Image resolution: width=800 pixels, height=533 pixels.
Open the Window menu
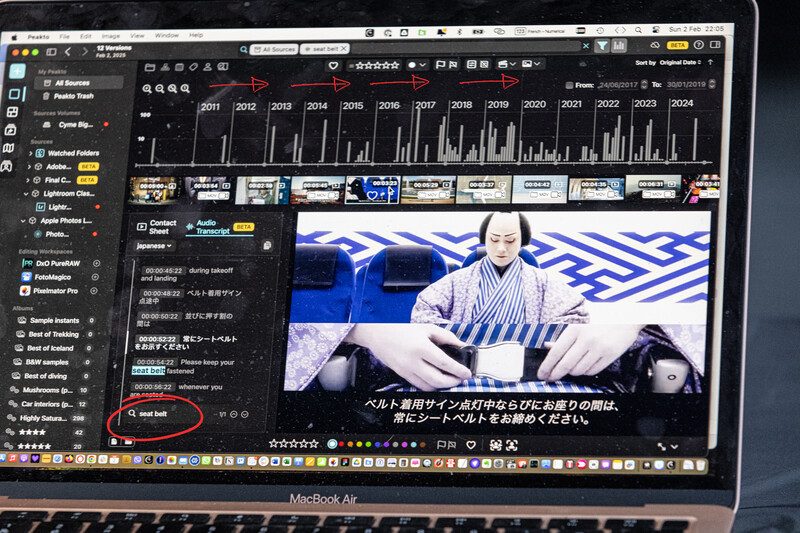167,35
